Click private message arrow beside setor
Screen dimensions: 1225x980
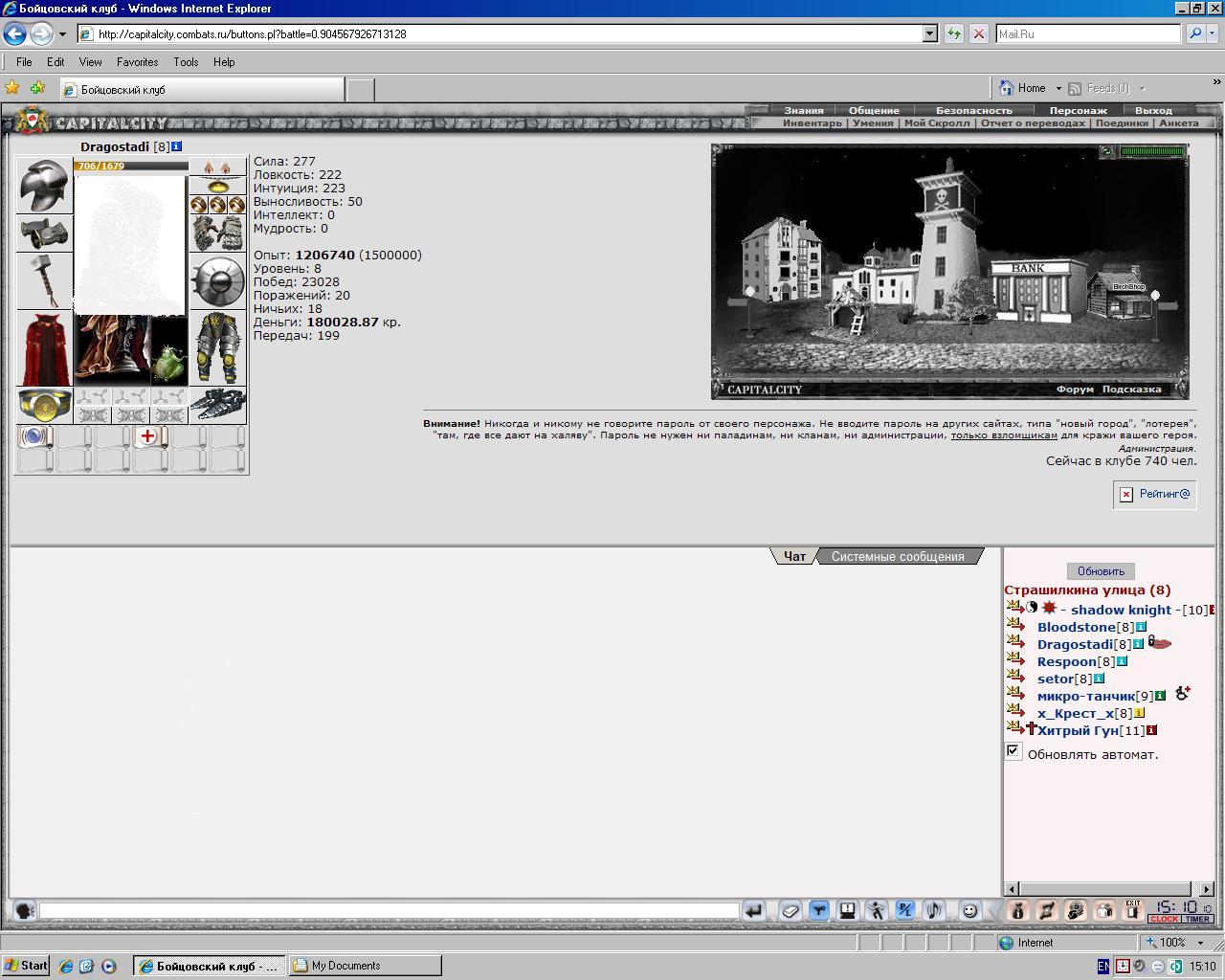1015,677
